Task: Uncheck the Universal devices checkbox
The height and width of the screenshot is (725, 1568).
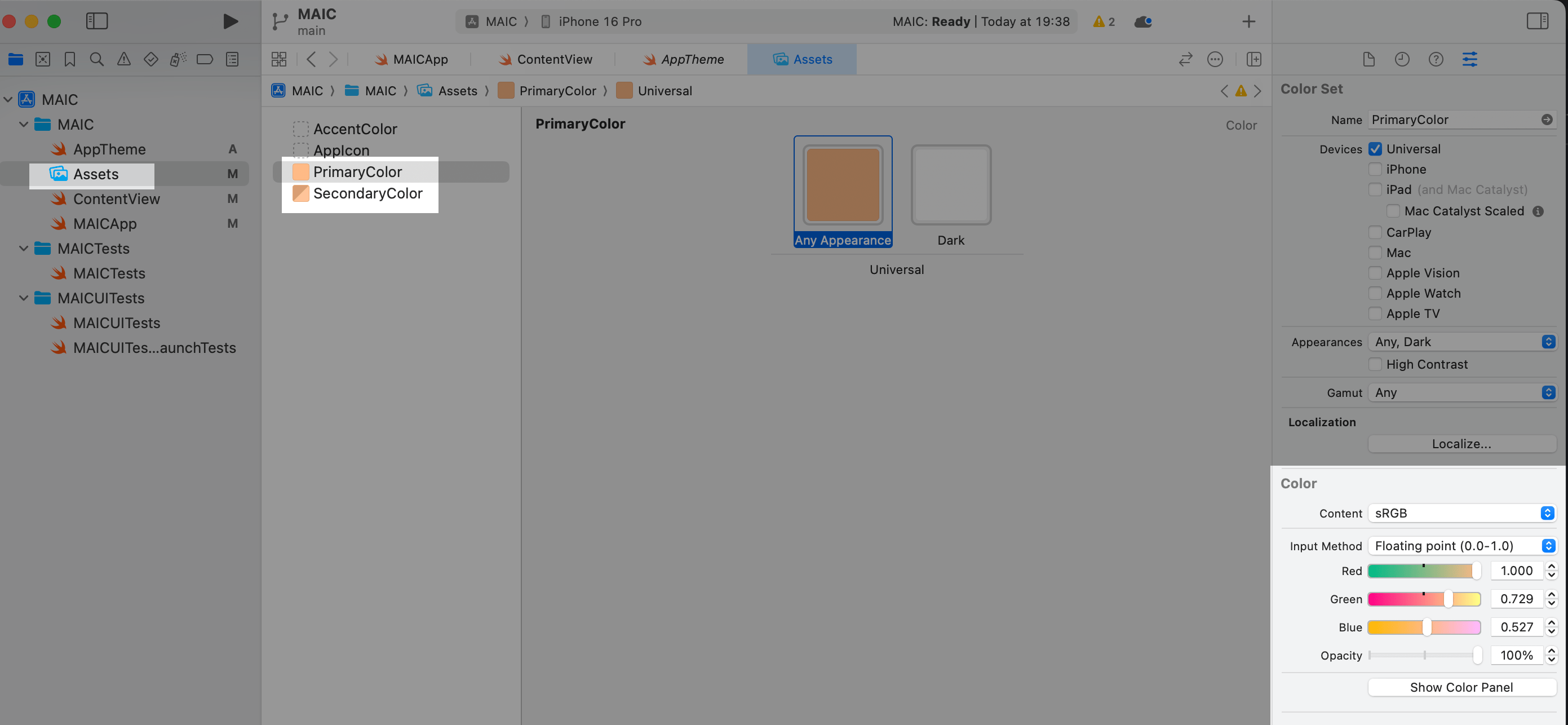Action: pos(1375,149)
